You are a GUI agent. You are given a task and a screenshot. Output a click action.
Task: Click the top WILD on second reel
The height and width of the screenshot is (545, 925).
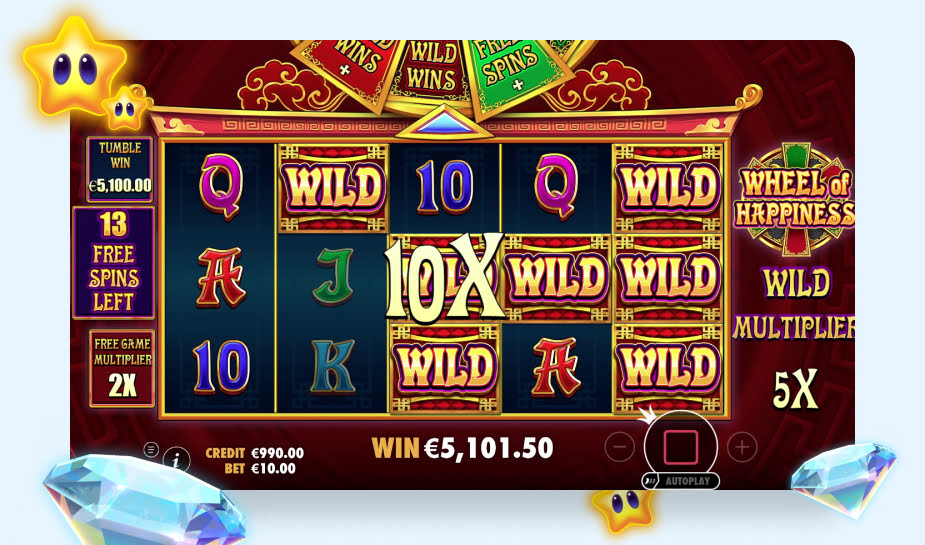click(333, 188)
